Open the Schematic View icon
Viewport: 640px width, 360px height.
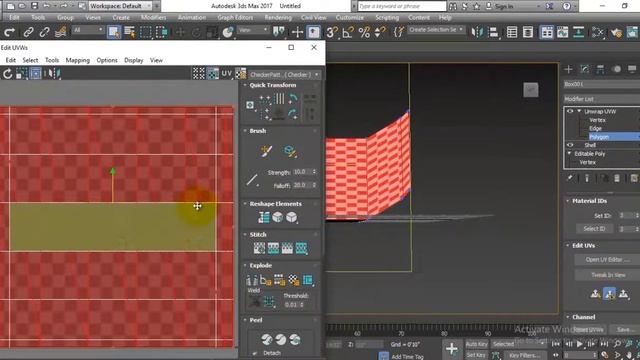[578, 32]
